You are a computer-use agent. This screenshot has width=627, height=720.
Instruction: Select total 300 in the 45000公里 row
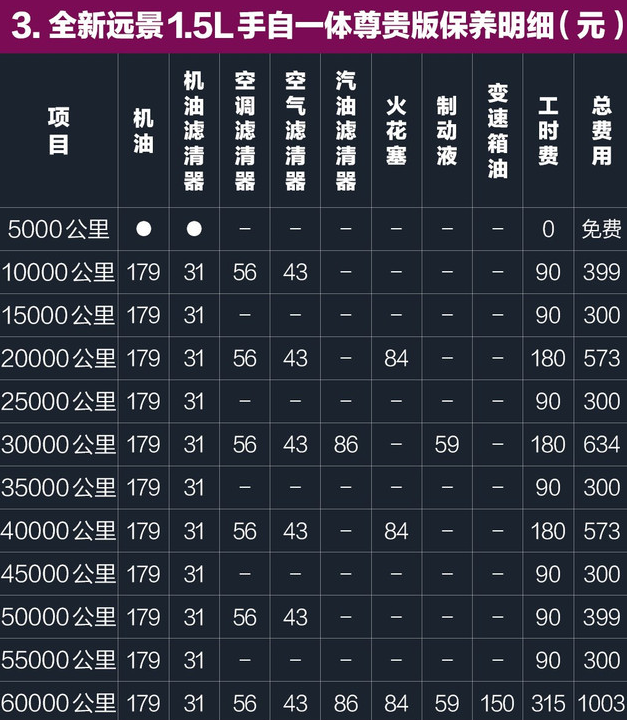[601, 574]
